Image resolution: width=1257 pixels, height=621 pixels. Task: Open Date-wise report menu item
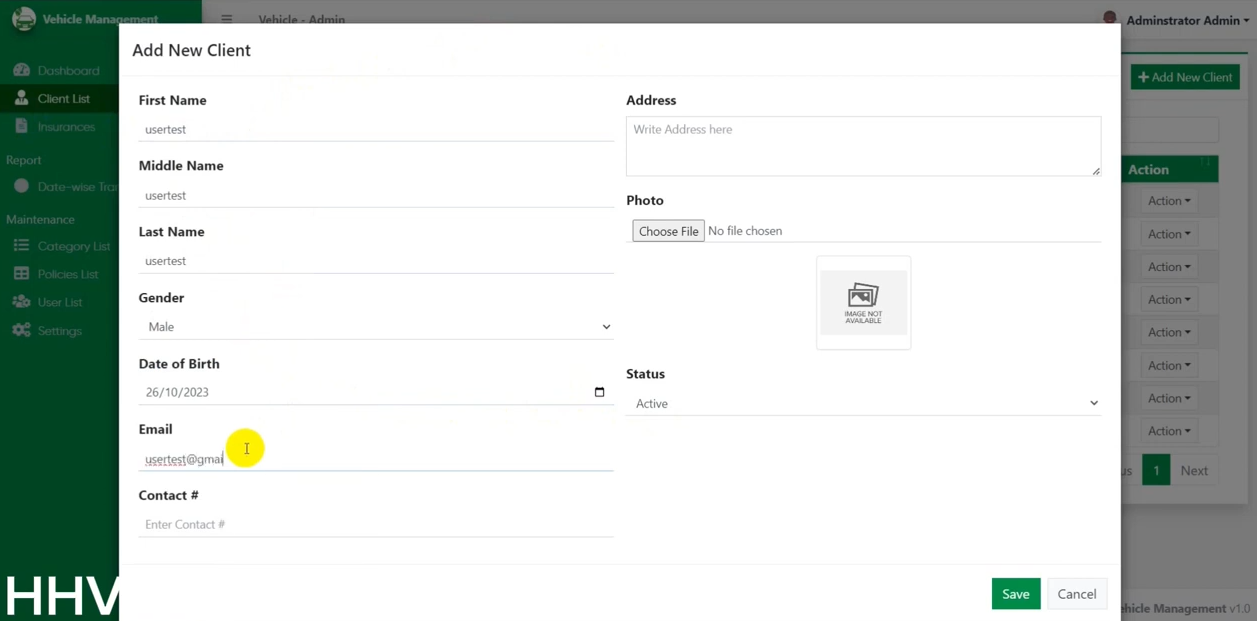[x=76, y=187]
